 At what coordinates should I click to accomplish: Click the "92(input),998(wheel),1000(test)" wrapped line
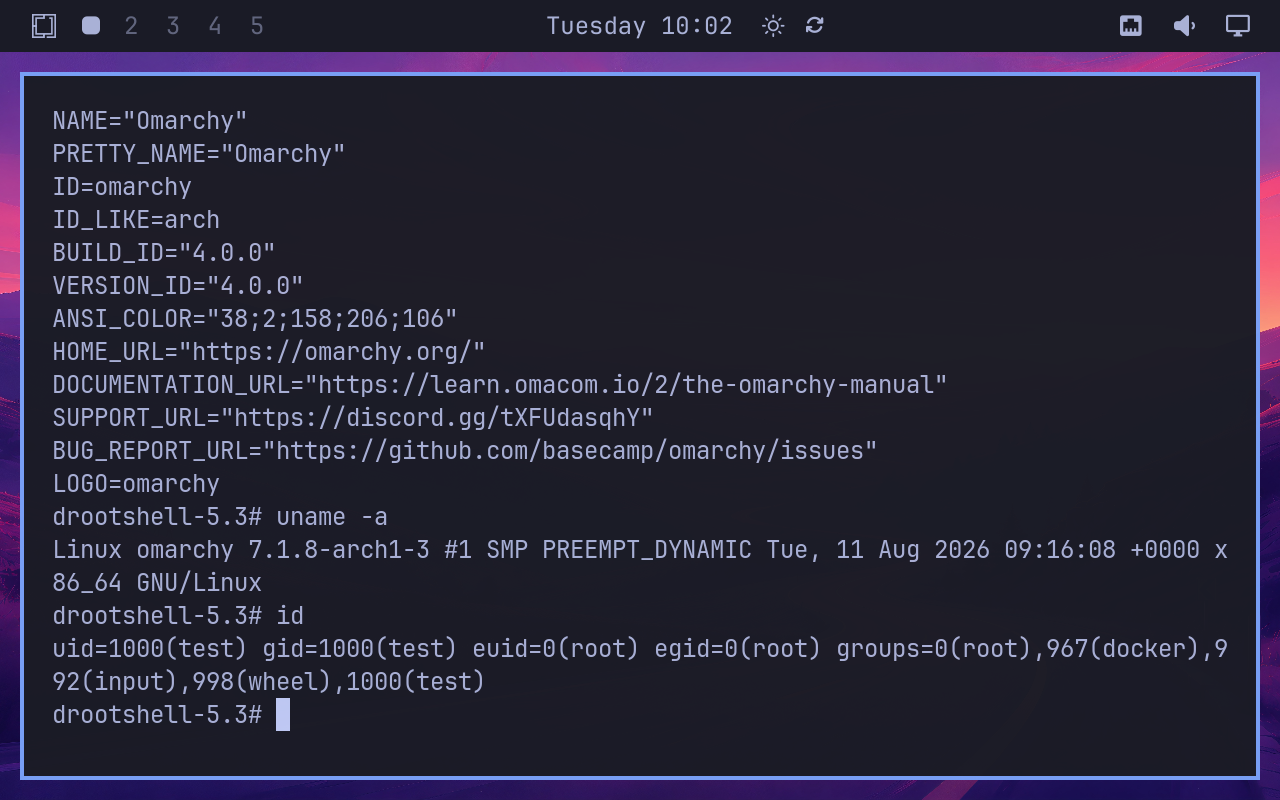[269, 682]
